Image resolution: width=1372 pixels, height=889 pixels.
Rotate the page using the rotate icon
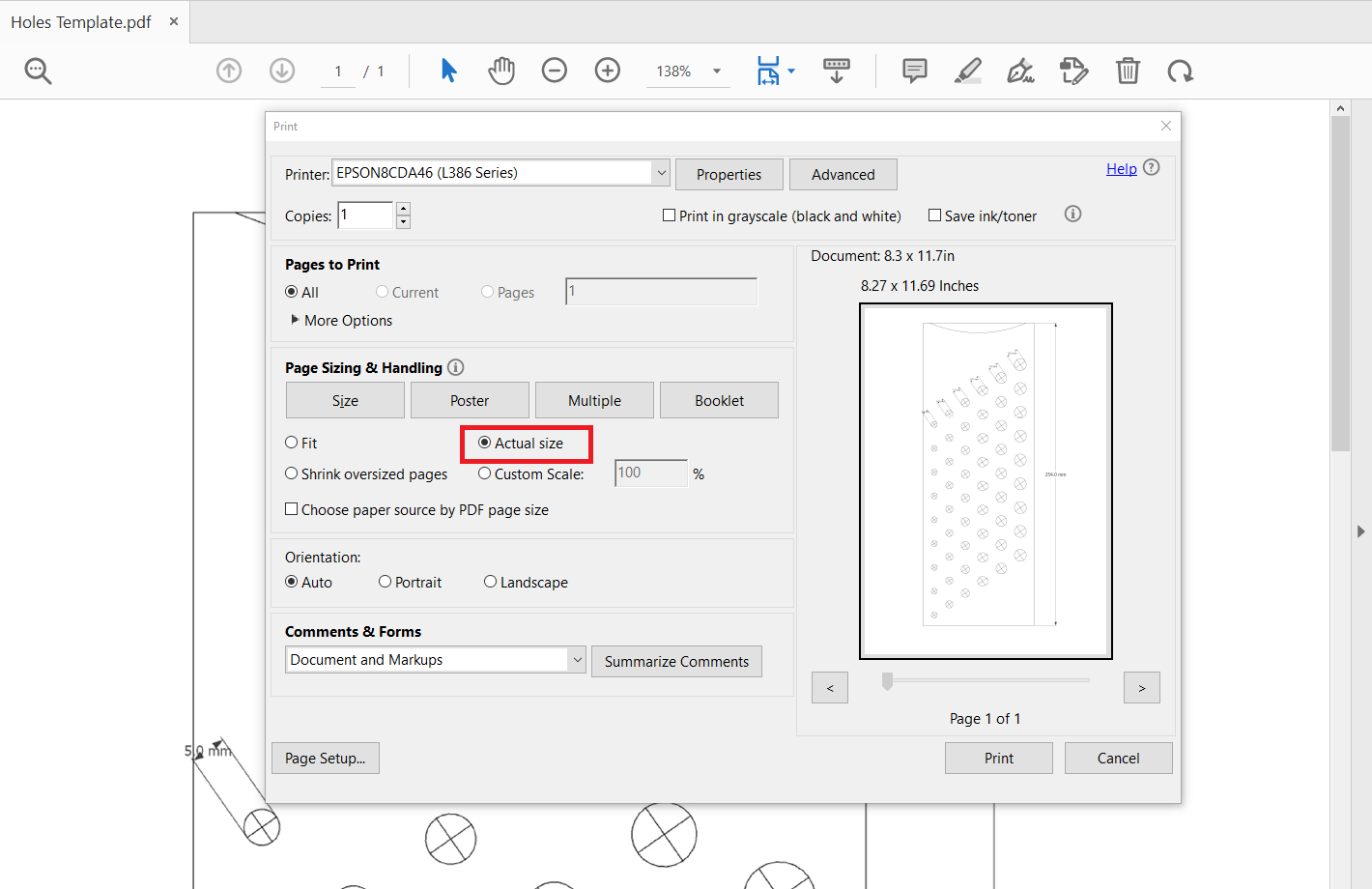point(1180,70)
